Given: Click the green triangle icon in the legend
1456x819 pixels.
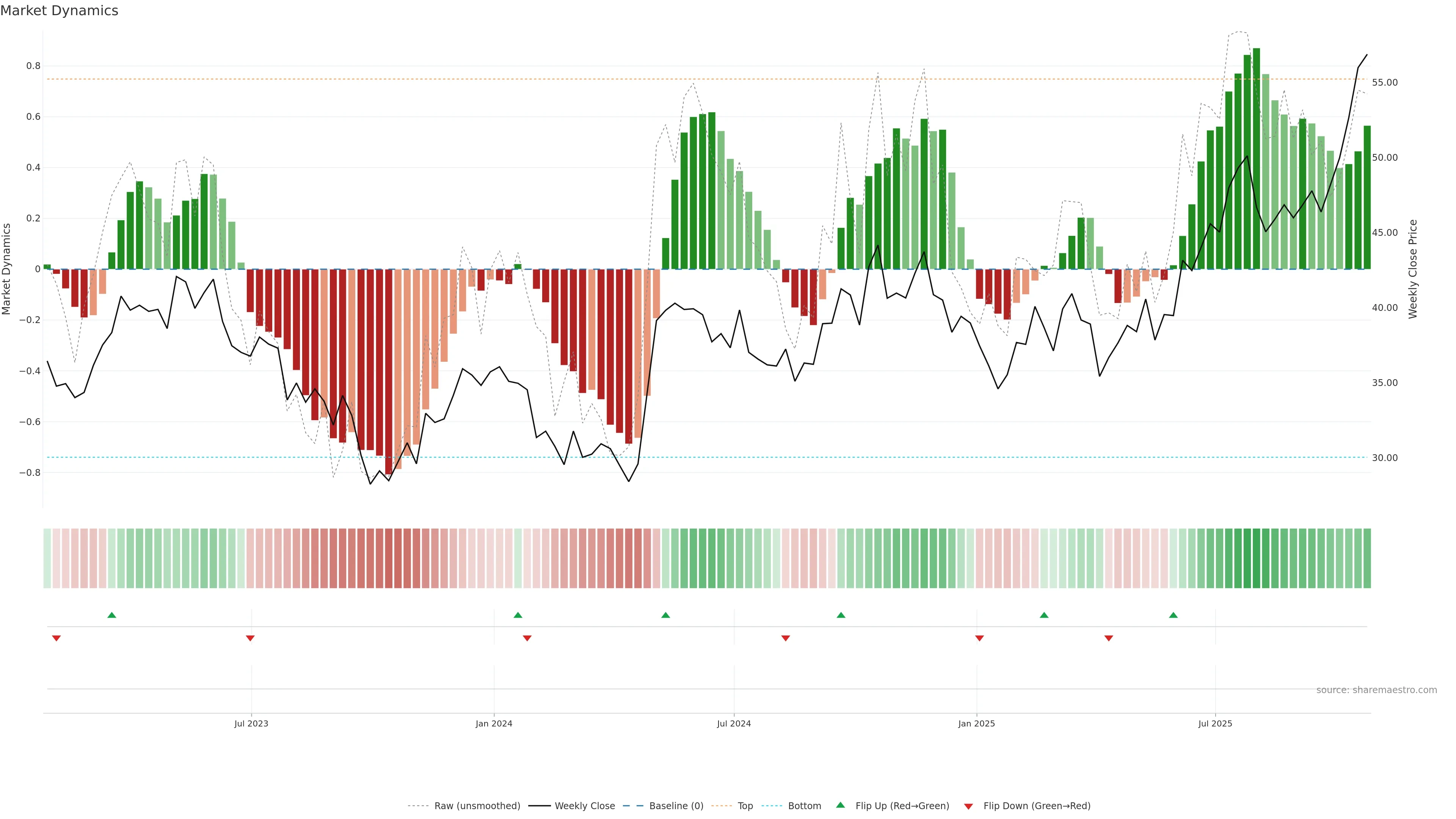Looking at the screenshot, I should pos(841,805).
